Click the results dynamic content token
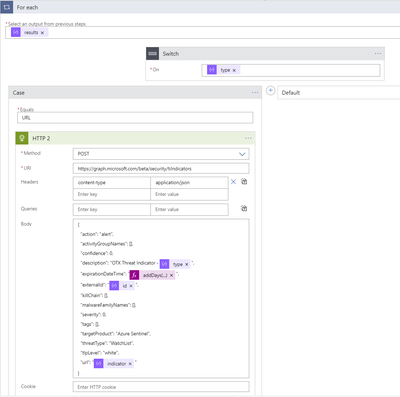 pos(29,32)
